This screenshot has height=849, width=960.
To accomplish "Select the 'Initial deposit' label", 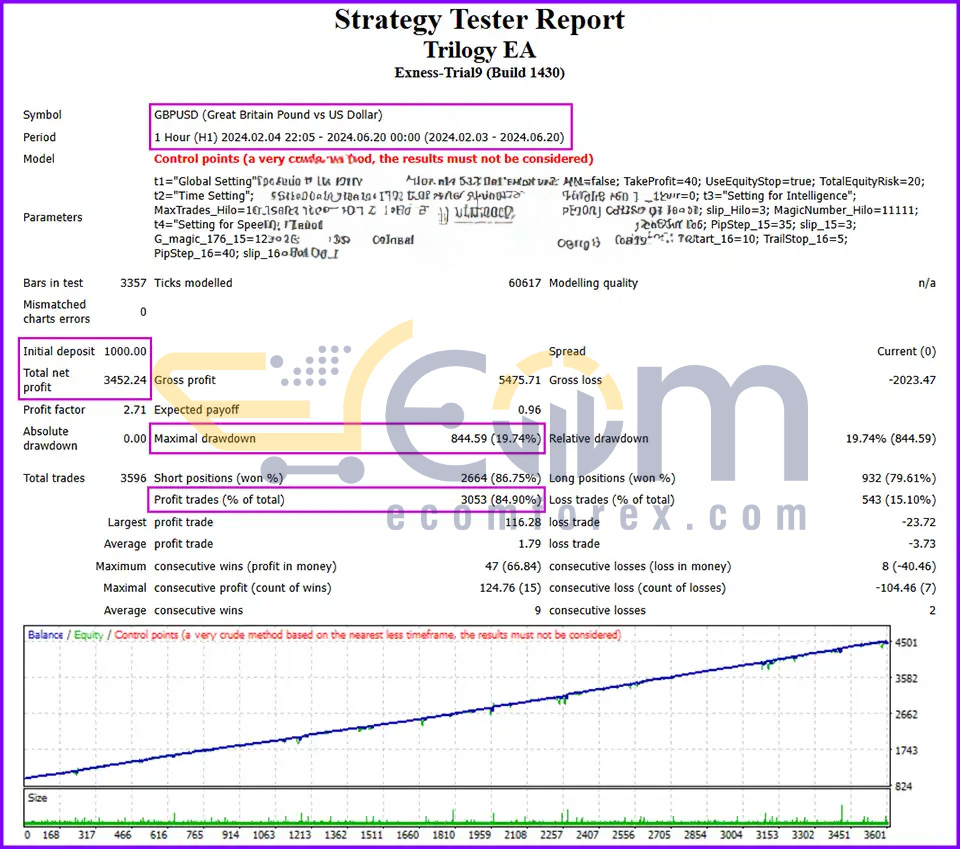I will click(x=59, y=351).
